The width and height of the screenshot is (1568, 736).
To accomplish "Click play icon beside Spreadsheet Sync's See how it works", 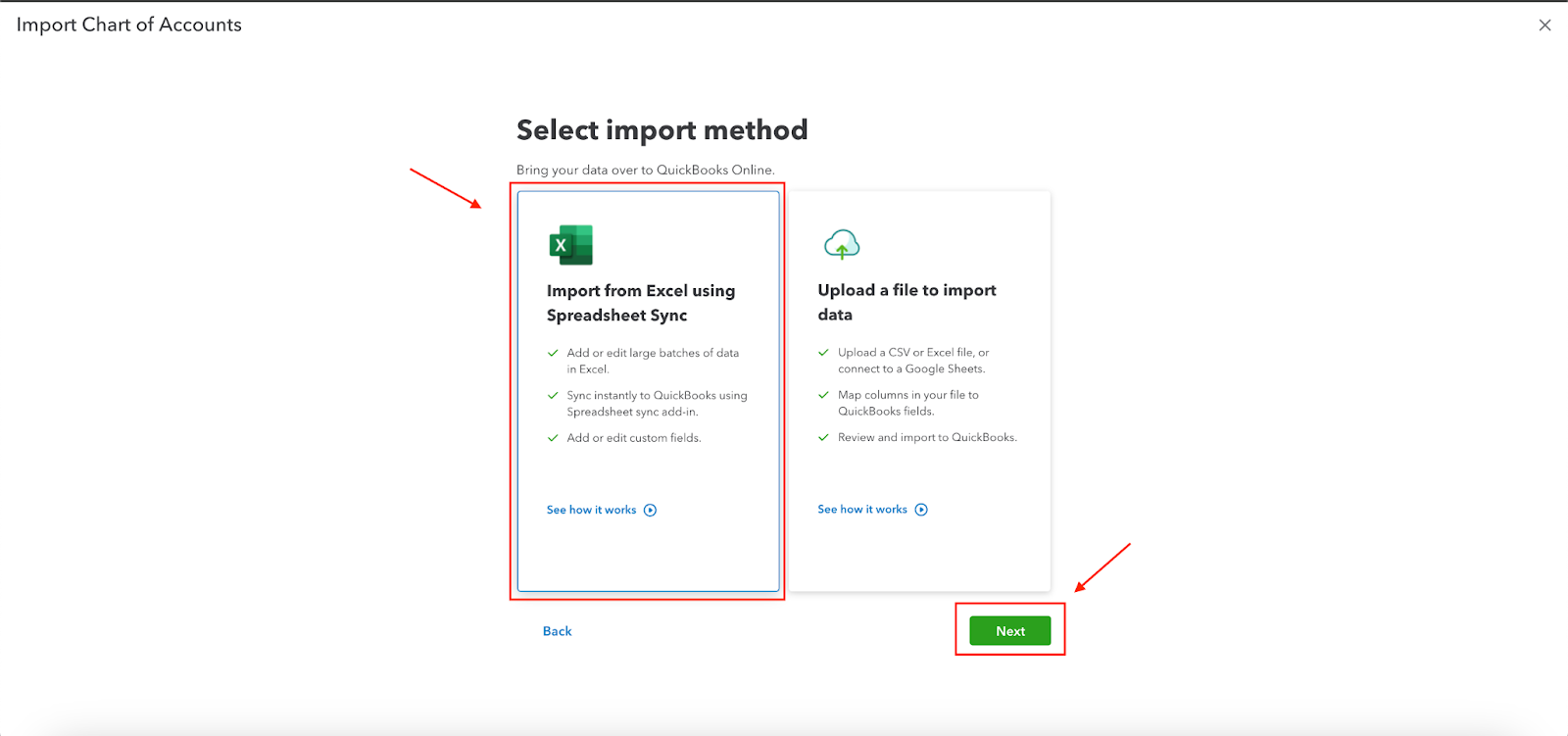I will tap(651, 510).
